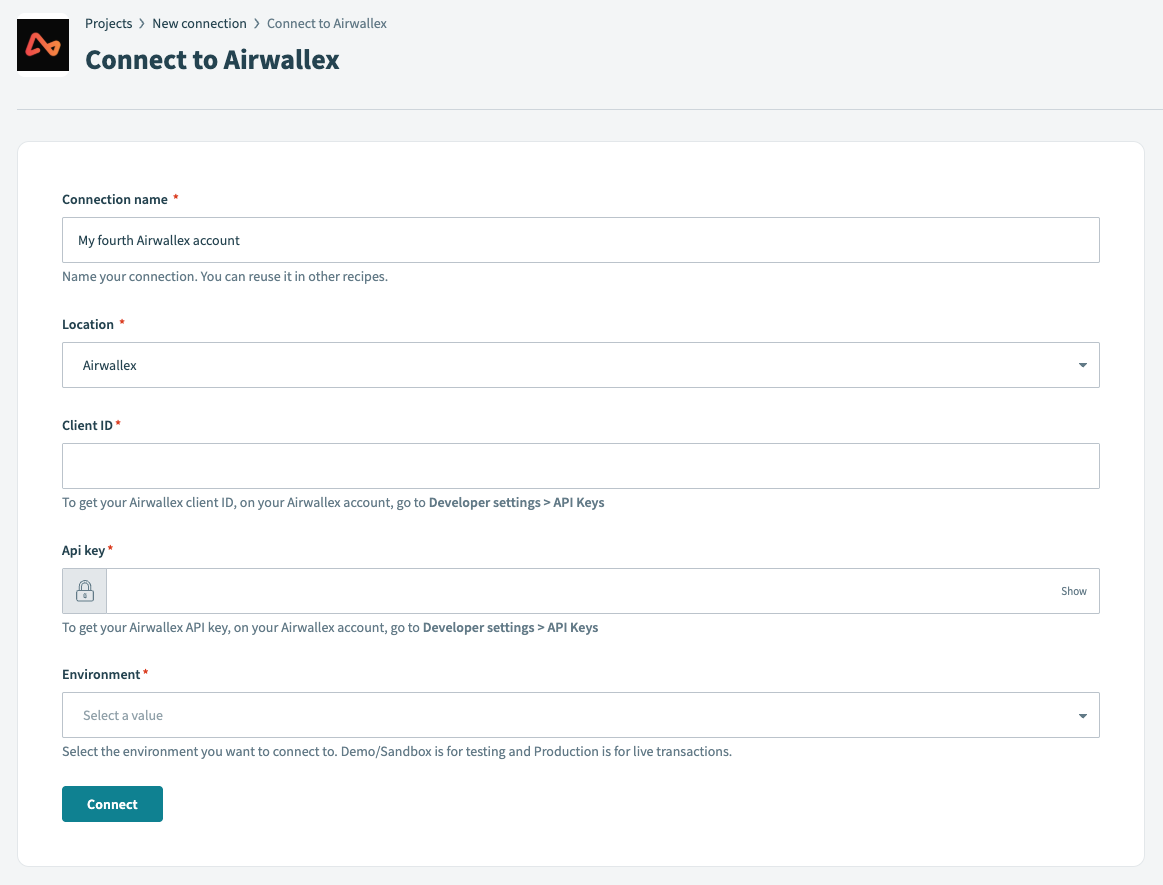
Task: Open the Location dropdown chevron
Action: tap(1081, 365)
